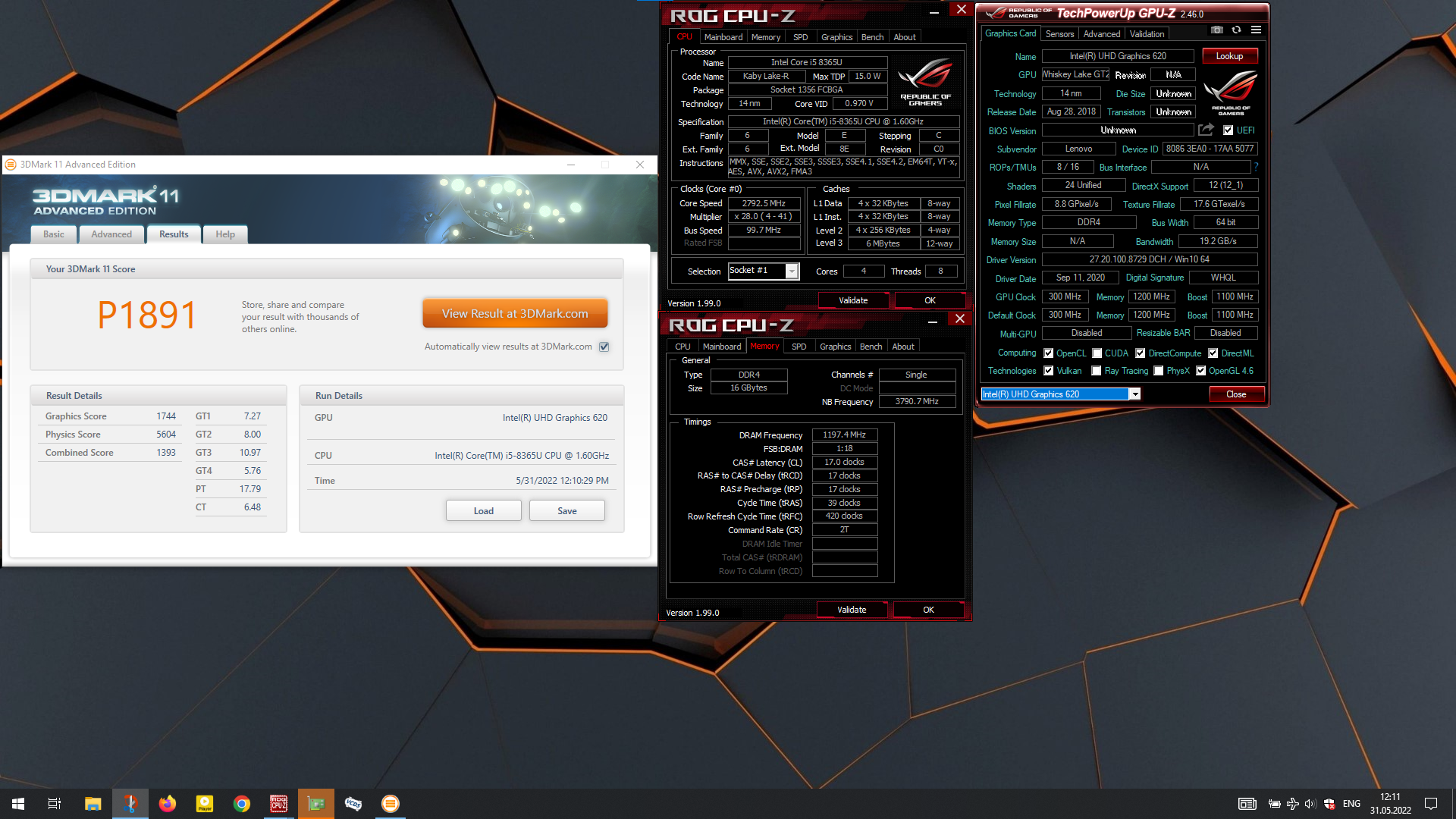Click the Physics Score value 5604
1456x819 pixels.
(166, 435)
